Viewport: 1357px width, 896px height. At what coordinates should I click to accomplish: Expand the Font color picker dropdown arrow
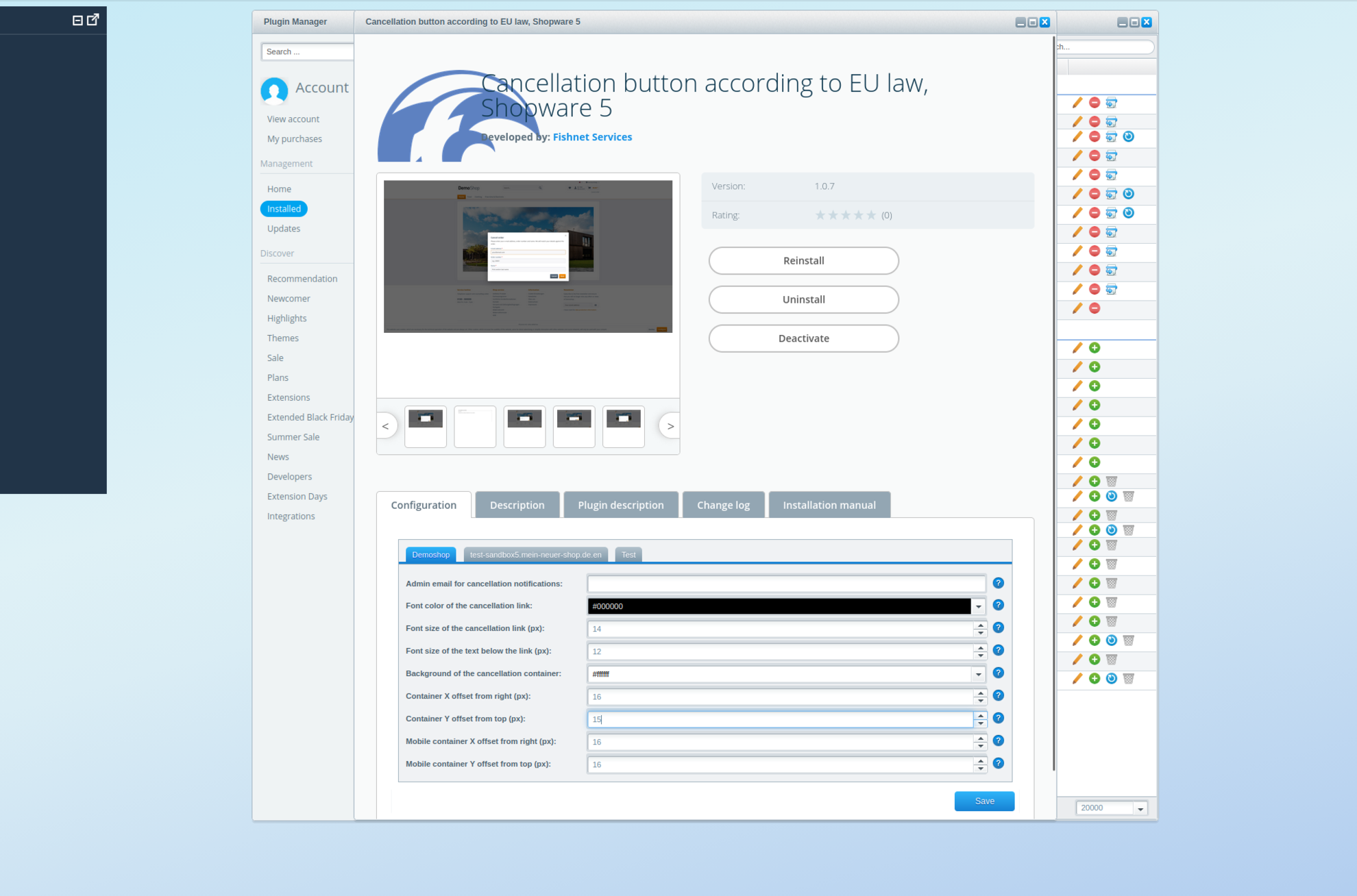pyautogui.click(x=978, y=606)
